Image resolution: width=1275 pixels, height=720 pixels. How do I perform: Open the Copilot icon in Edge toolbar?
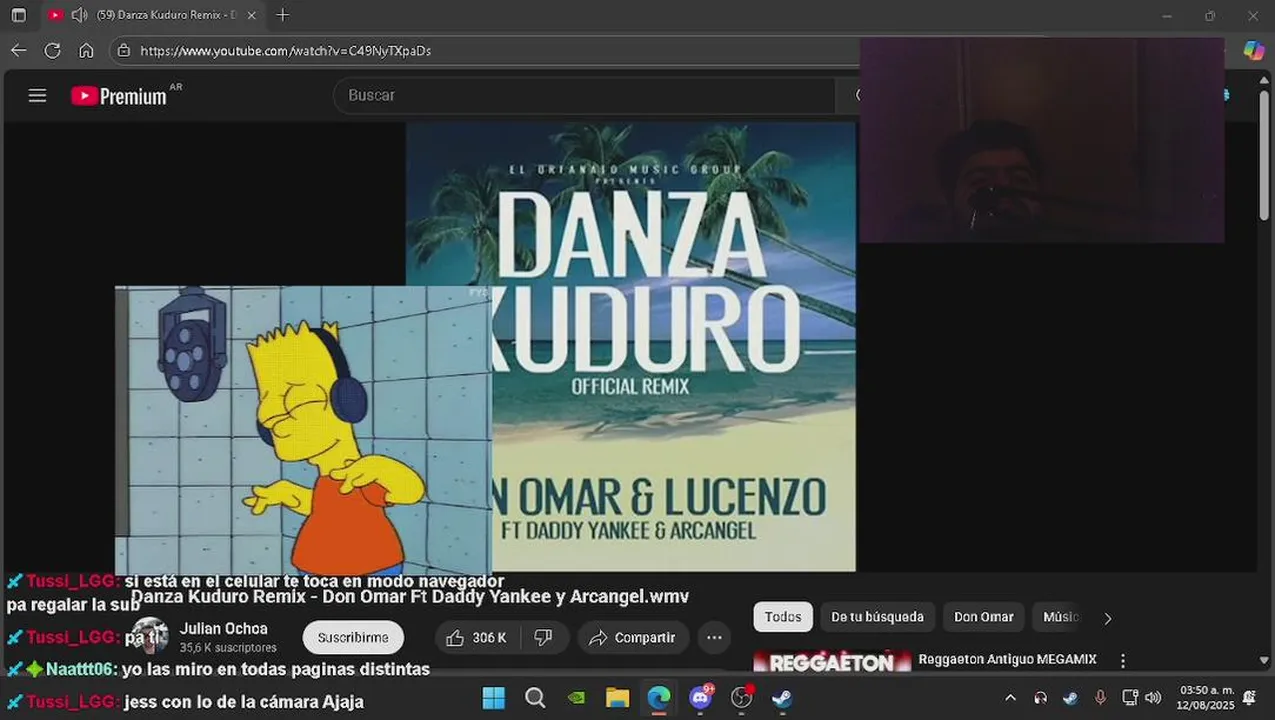(x=1253, y=50)
